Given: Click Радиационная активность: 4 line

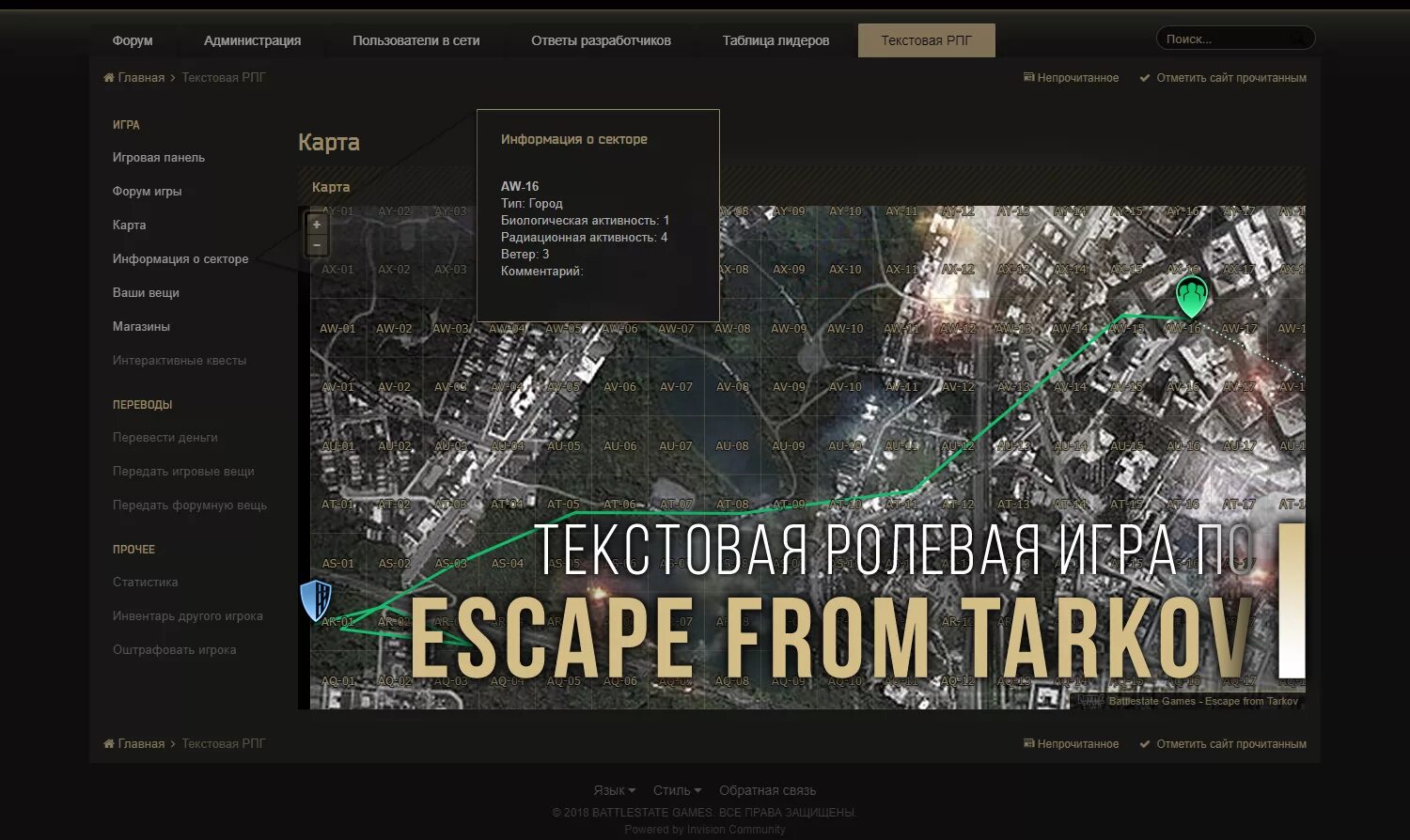Looking at the screenshot, I should coord(584,238).
